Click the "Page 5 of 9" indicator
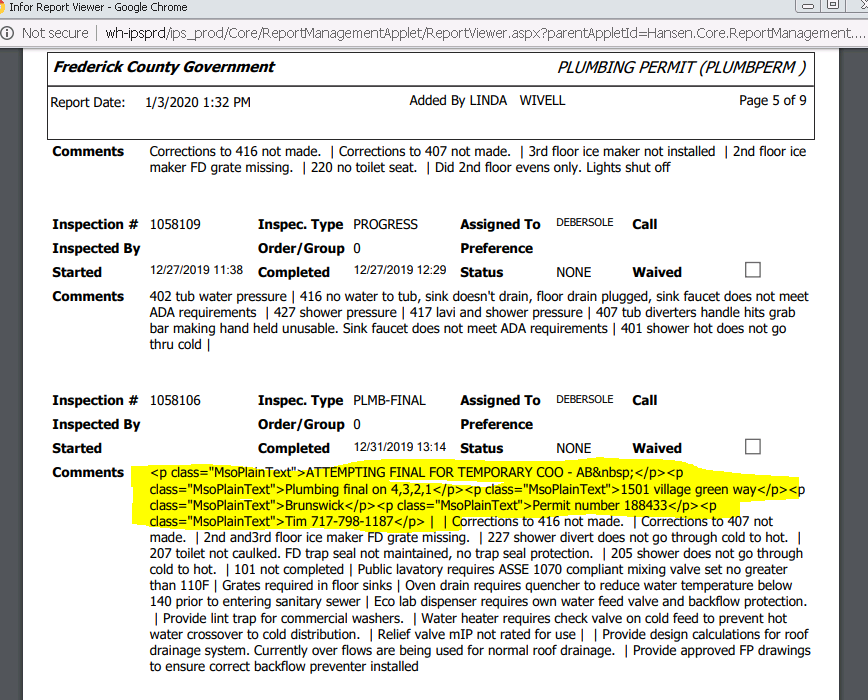Image resolution: width=868 pixels, height=700 pixels. click(x=772, y=101)
